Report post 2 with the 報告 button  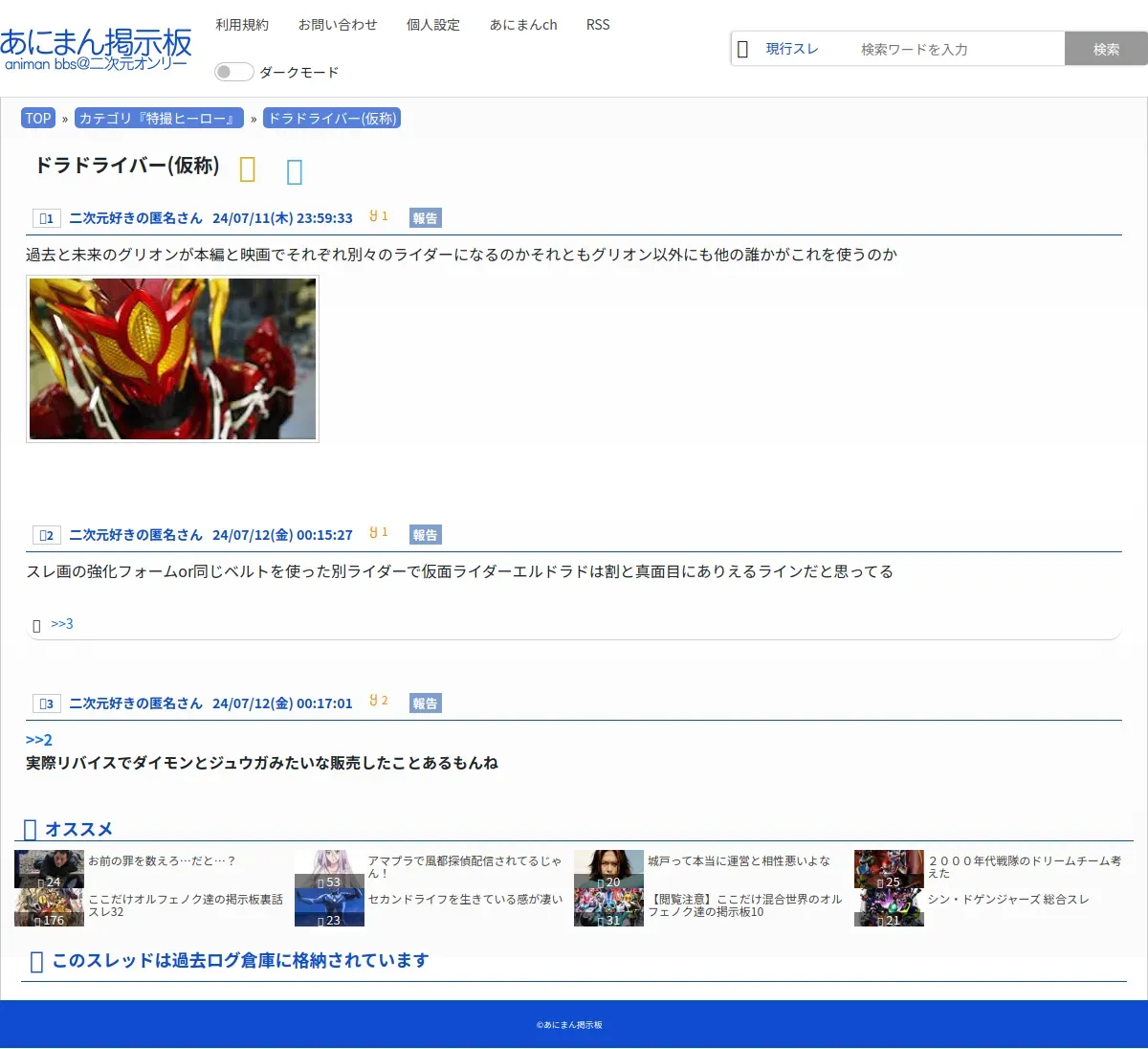pyautogui.click(x=426, y=535)
